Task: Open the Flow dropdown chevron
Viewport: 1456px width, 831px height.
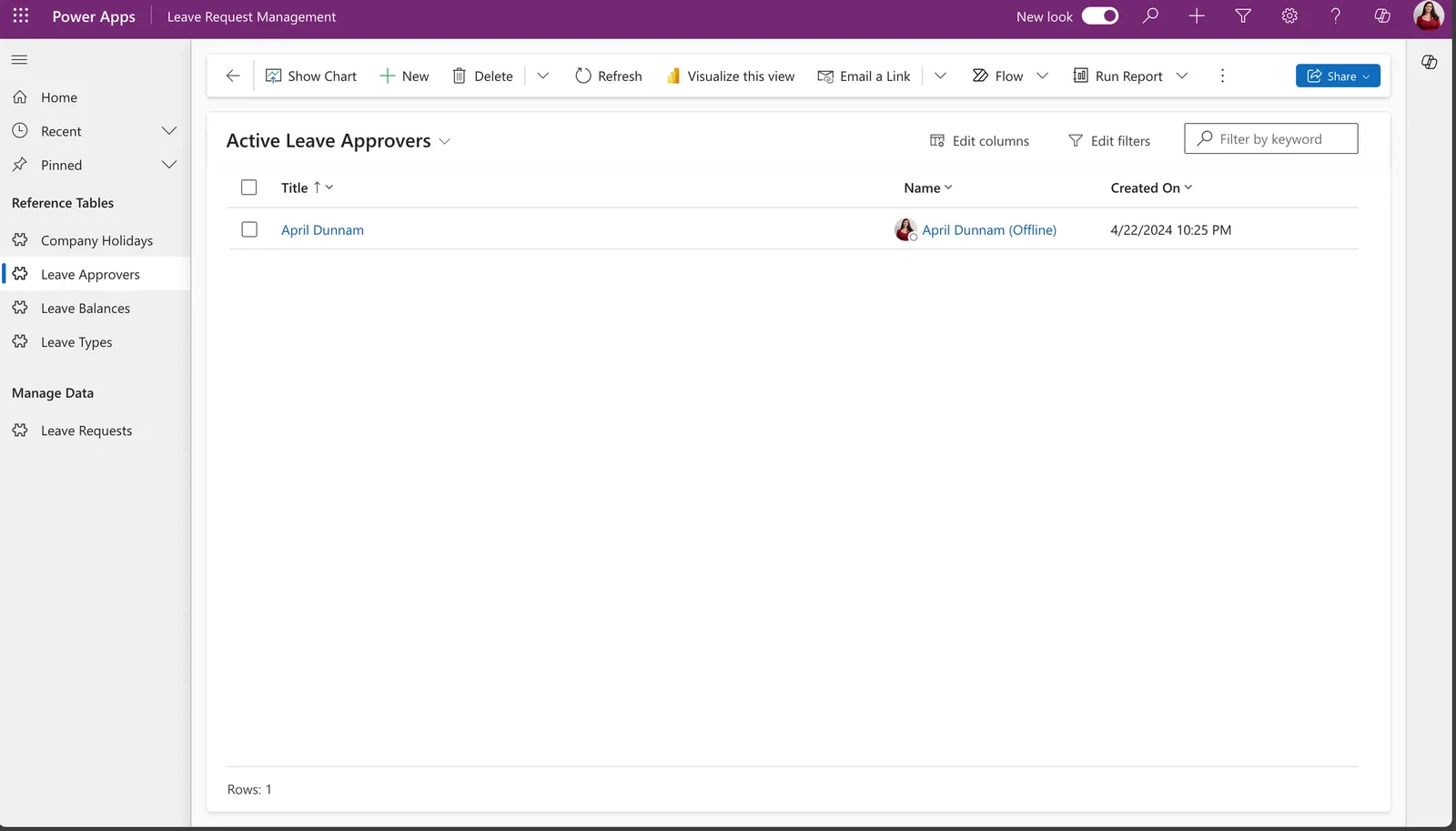Action: point(1043,76)
